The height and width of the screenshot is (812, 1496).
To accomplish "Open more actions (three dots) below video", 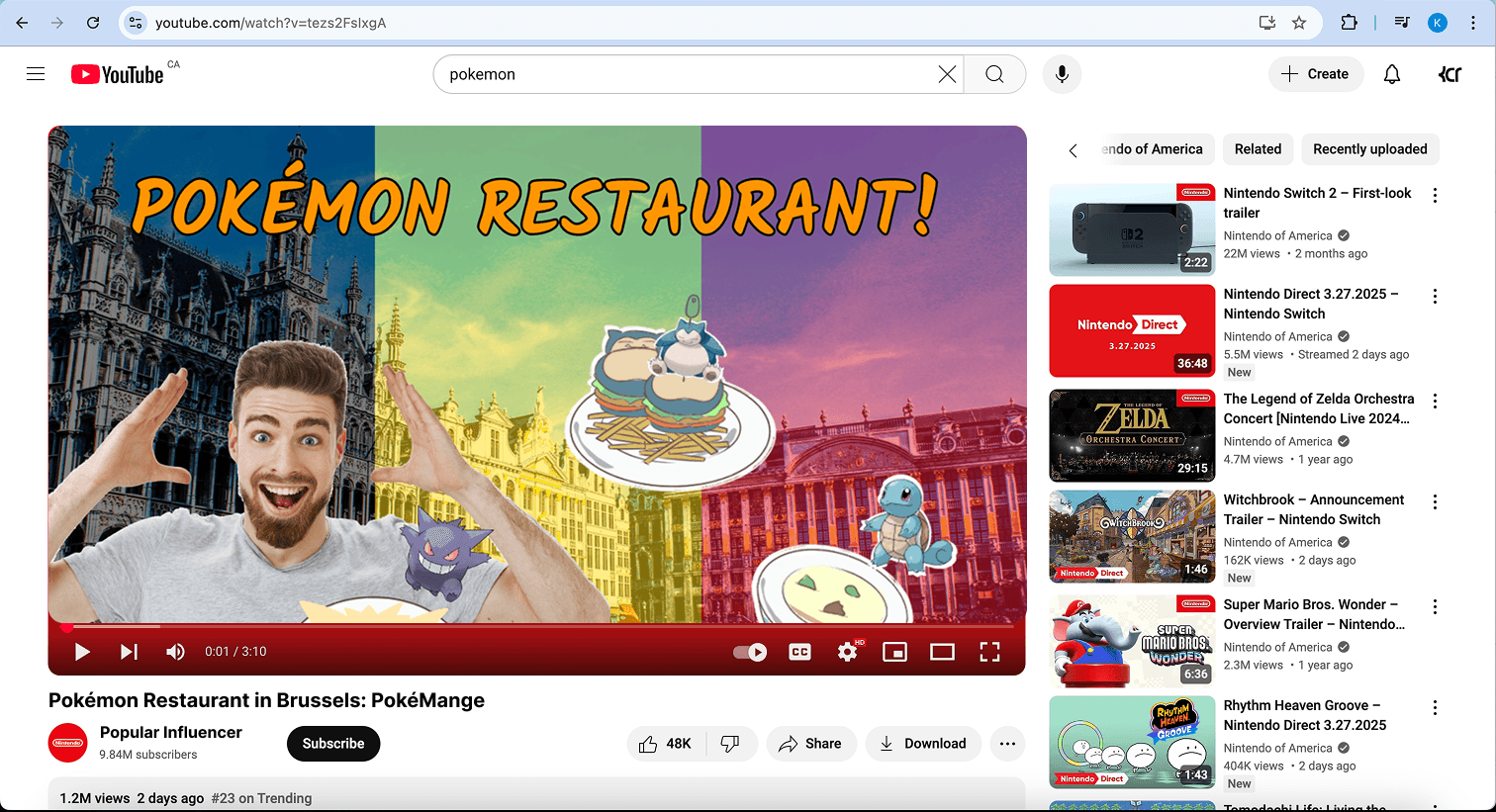I will click(1007, 744).
